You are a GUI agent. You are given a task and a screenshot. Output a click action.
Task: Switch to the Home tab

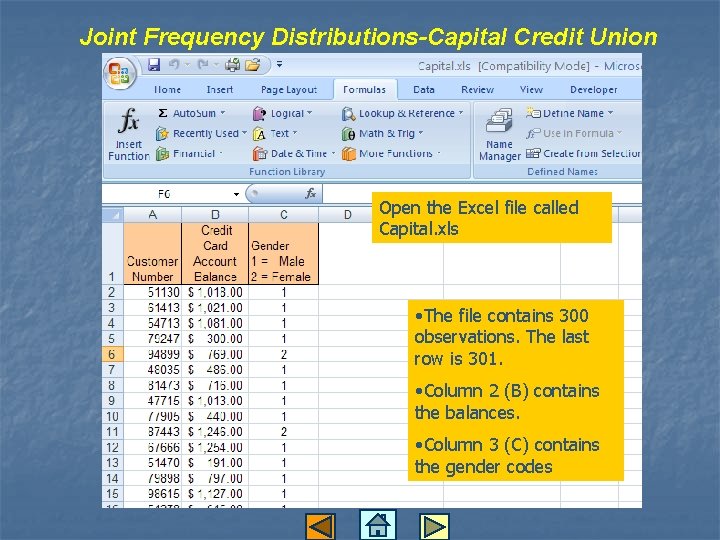(x=167, y=90)
